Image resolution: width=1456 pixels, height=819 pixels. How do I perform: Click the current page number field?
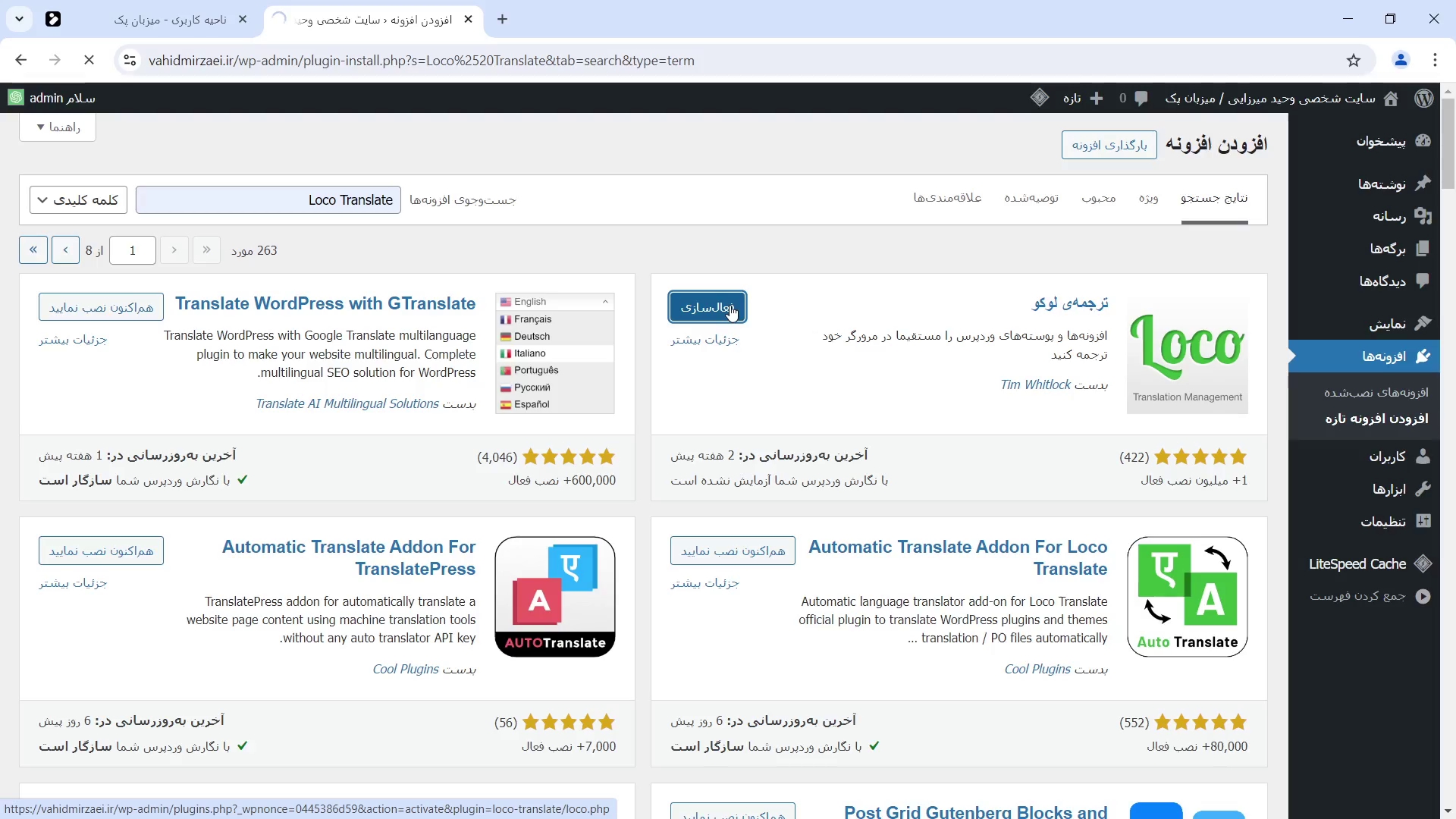point(133,250)
